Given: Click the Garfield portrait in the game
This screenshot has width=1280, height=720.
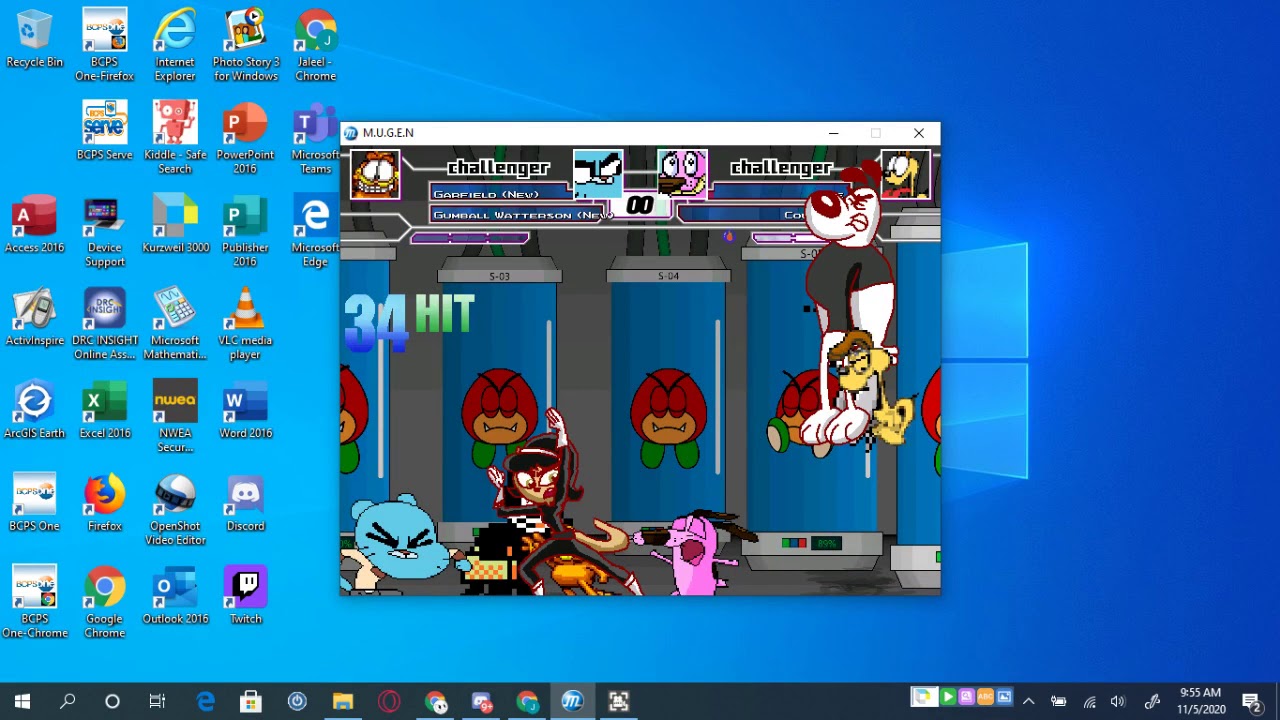Looking at the screenshot, I should point(375,175).
